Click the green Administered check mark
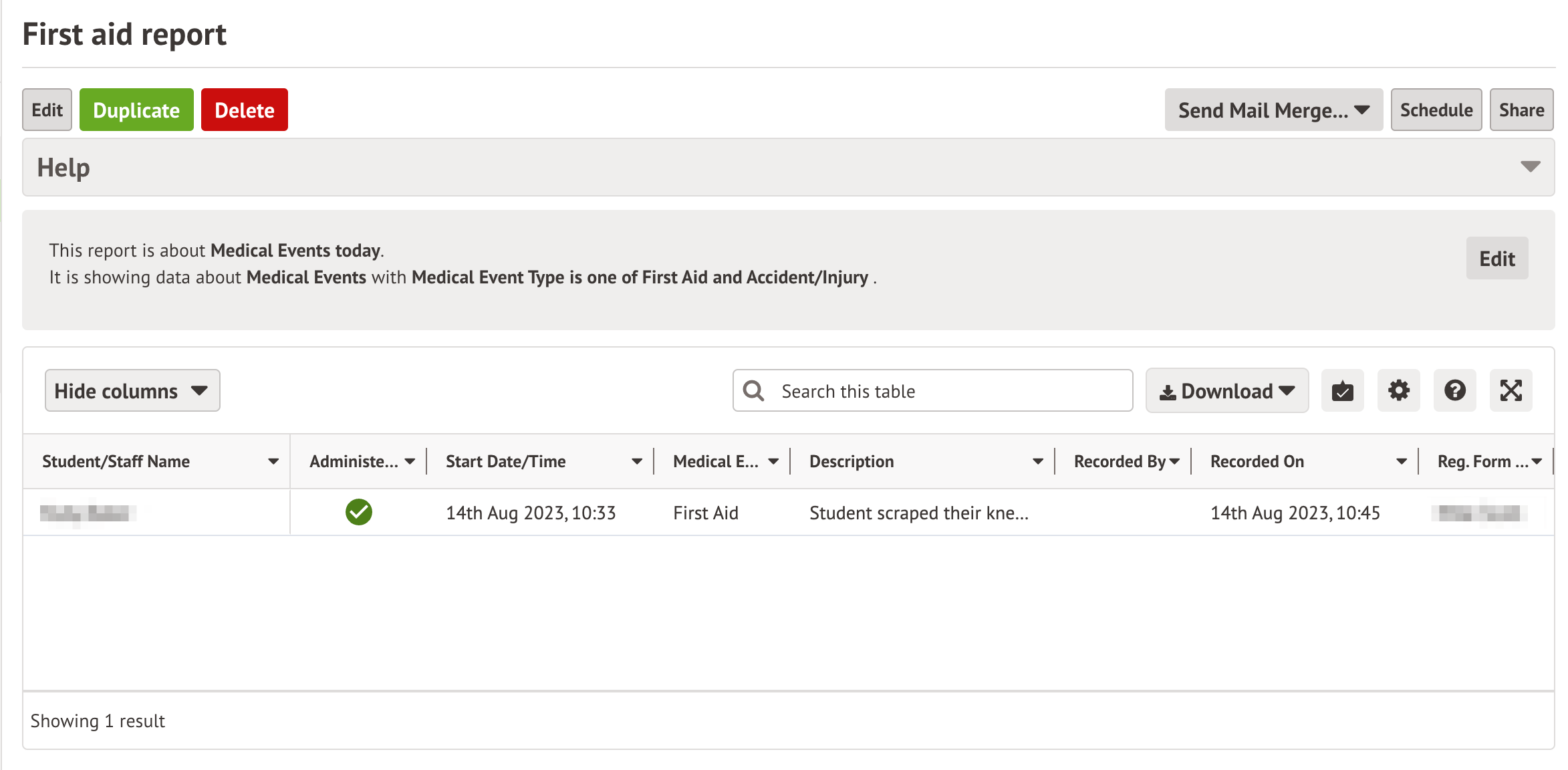Image resolution: width=1568 pixels, height=770 pixels. coord(359,513)
